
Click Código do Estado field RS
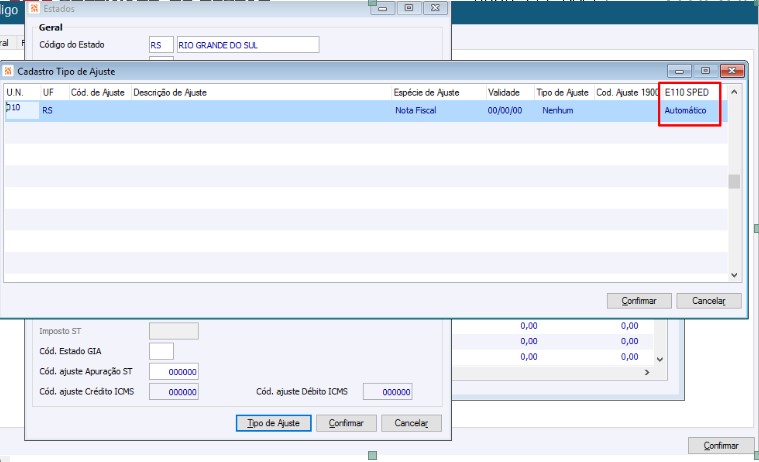pyautogui.click(x=161, y=45)
